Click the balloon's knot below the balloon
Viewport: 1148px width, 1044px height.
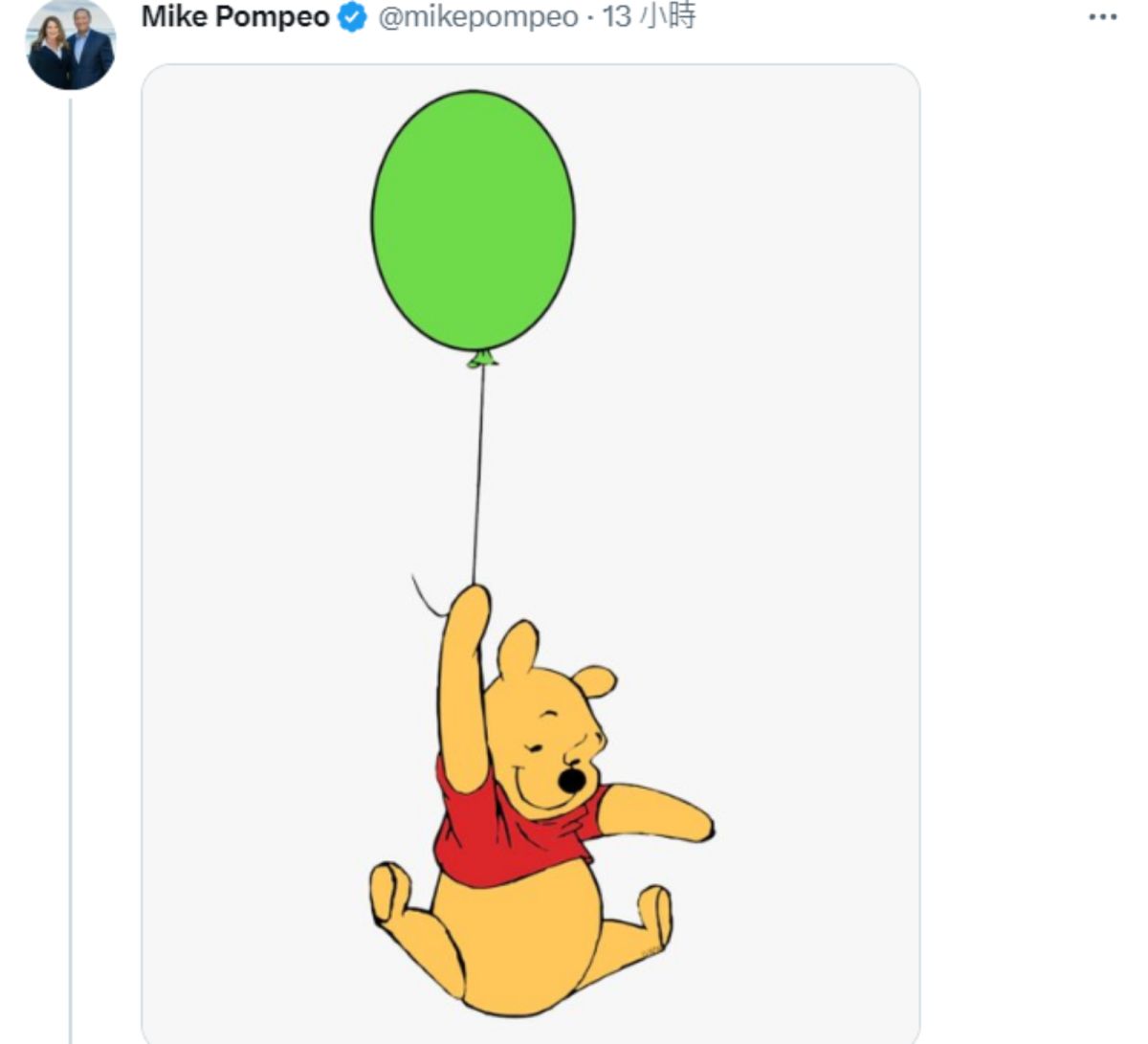tap(482, 359)
